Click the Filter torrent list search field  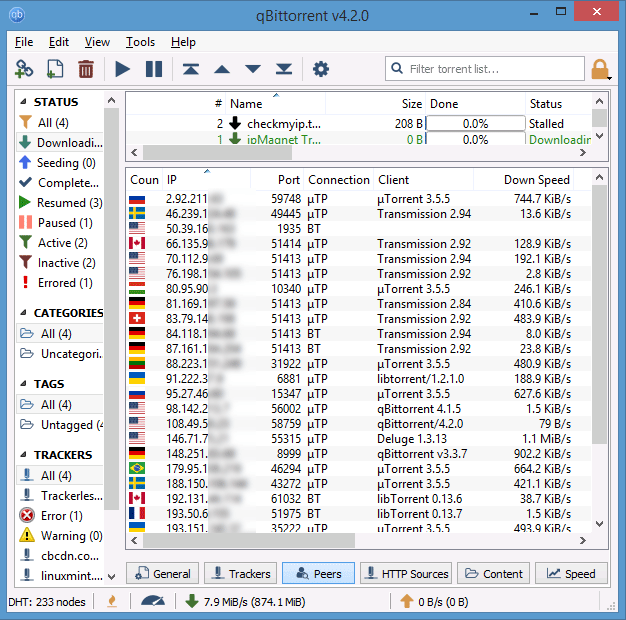[x=485, y=69]
